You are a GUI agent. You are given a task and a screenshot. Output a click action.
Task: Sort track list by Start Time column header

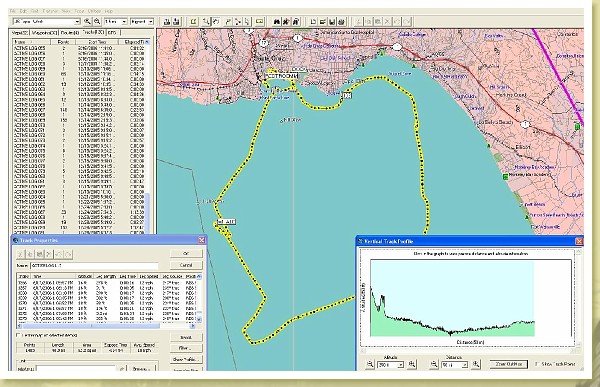point(98,42)
